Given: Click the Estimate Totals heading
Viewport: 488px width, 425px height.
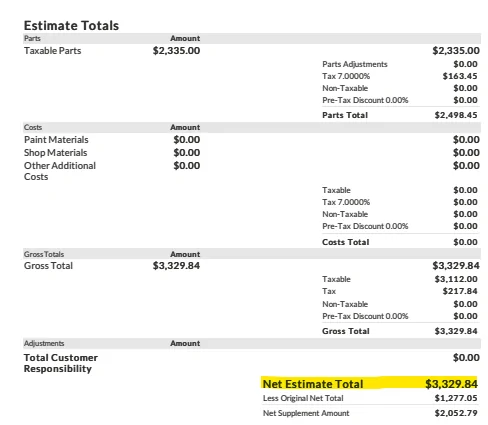Looking at the screenshot, I should [x=71, y=26].
